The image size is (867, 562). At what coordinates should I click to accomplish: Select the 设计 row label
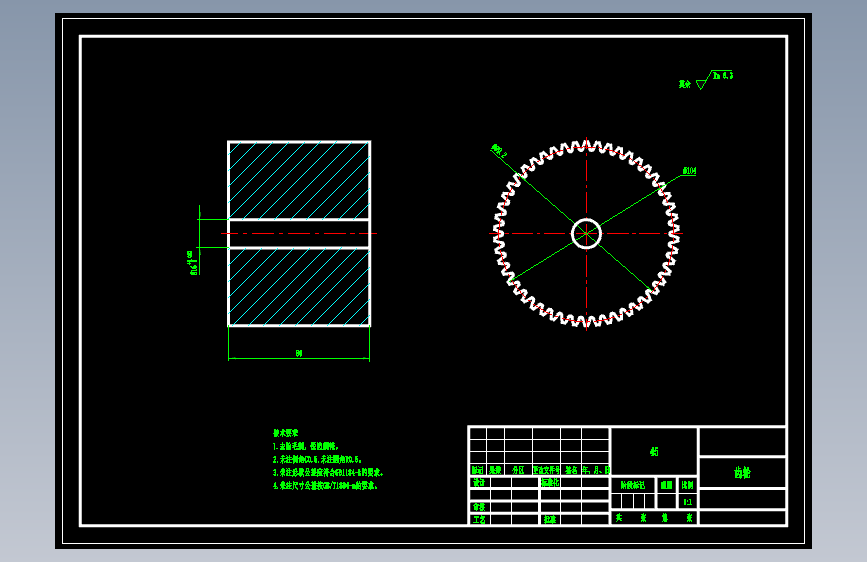click(x=479, y=482)
